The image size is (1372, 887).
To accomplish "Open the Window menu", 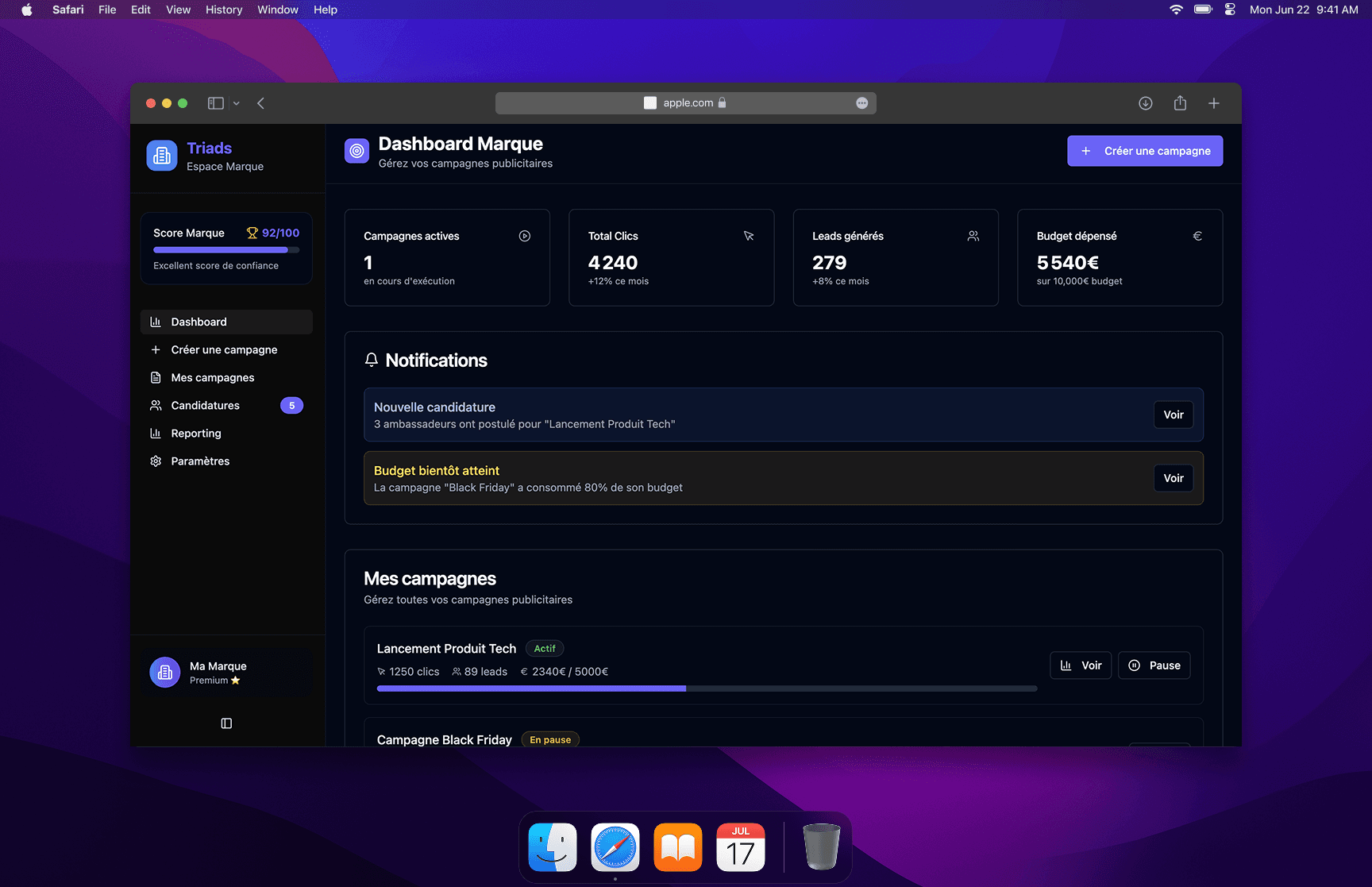I will pyautogui.click(x=277, y=10).
